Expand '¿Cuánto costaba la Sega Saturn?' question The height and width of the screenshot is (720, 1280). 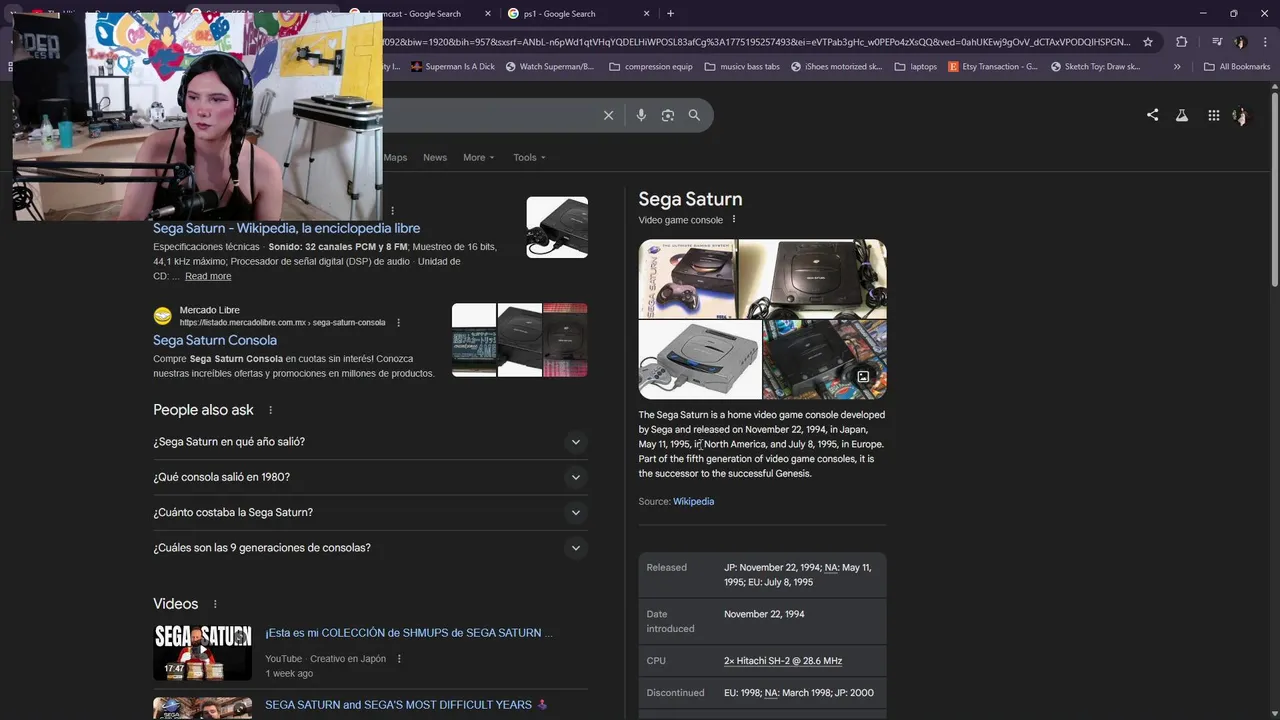click(x=370, y=513)
